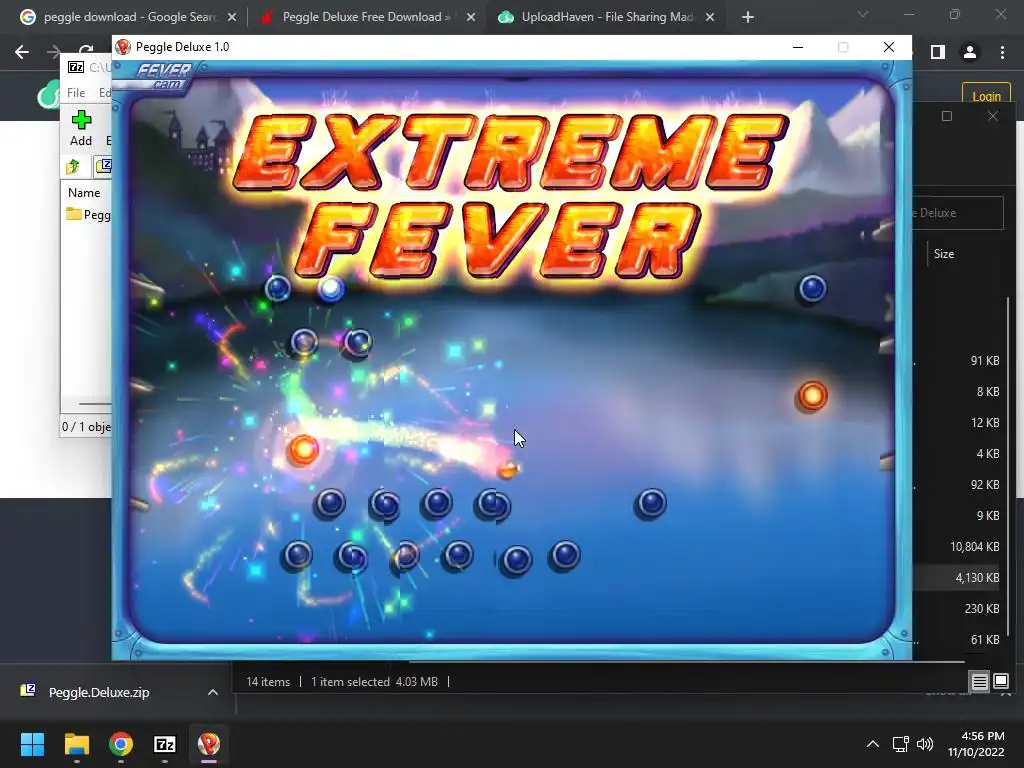
Task: Click the Peggle Deluxe title bar icon
Action: (x=123, y=47)
